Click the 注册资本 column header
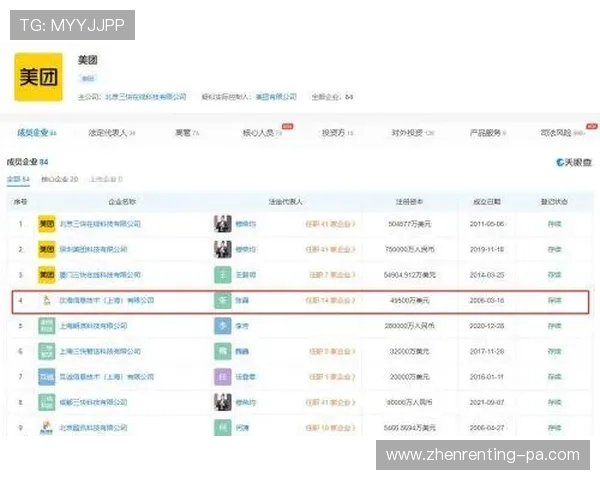 [409, 202]
